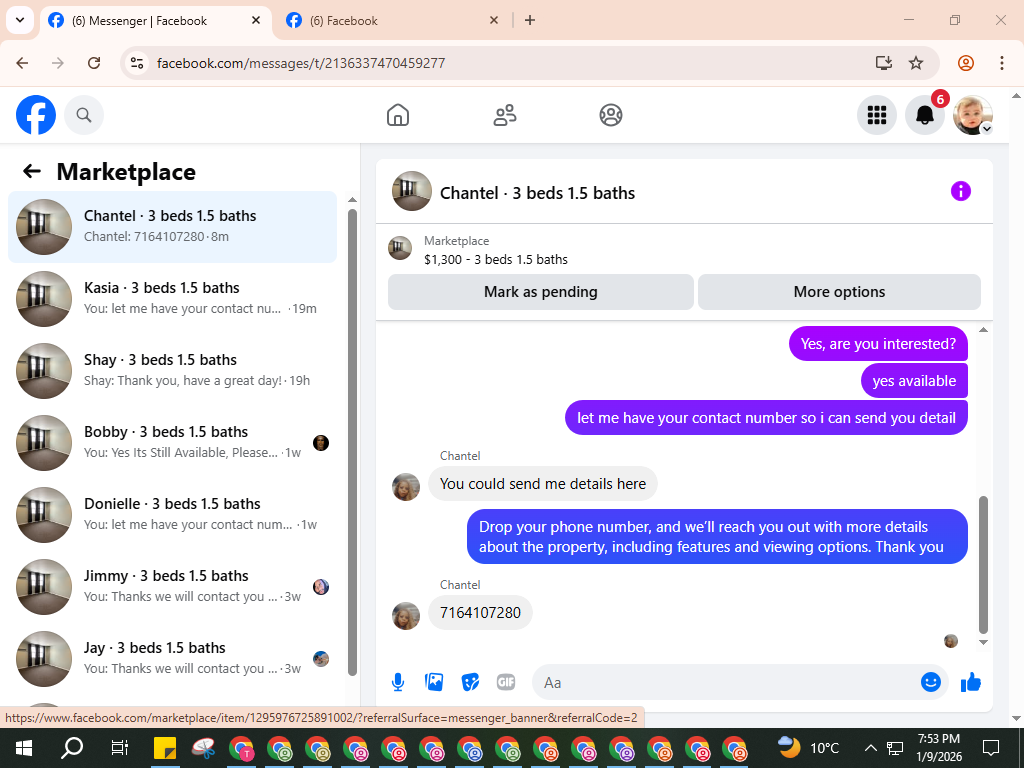The image size is (1024, 768).
Task: Open the tab search dropdown arrow
Action: [x=20, y=20]
